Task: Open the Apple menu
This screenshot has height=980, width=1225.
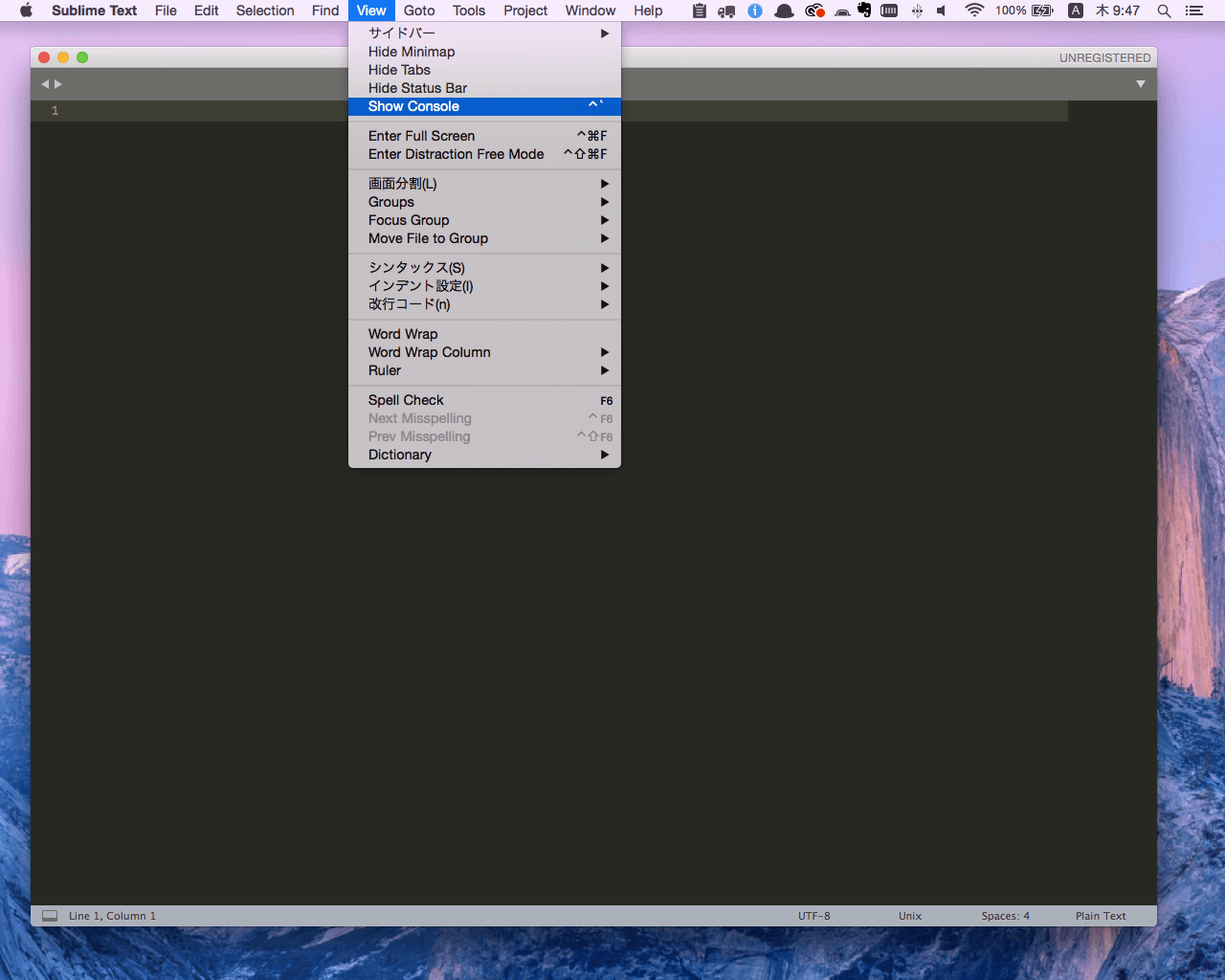Action: [x=26, y=11]
